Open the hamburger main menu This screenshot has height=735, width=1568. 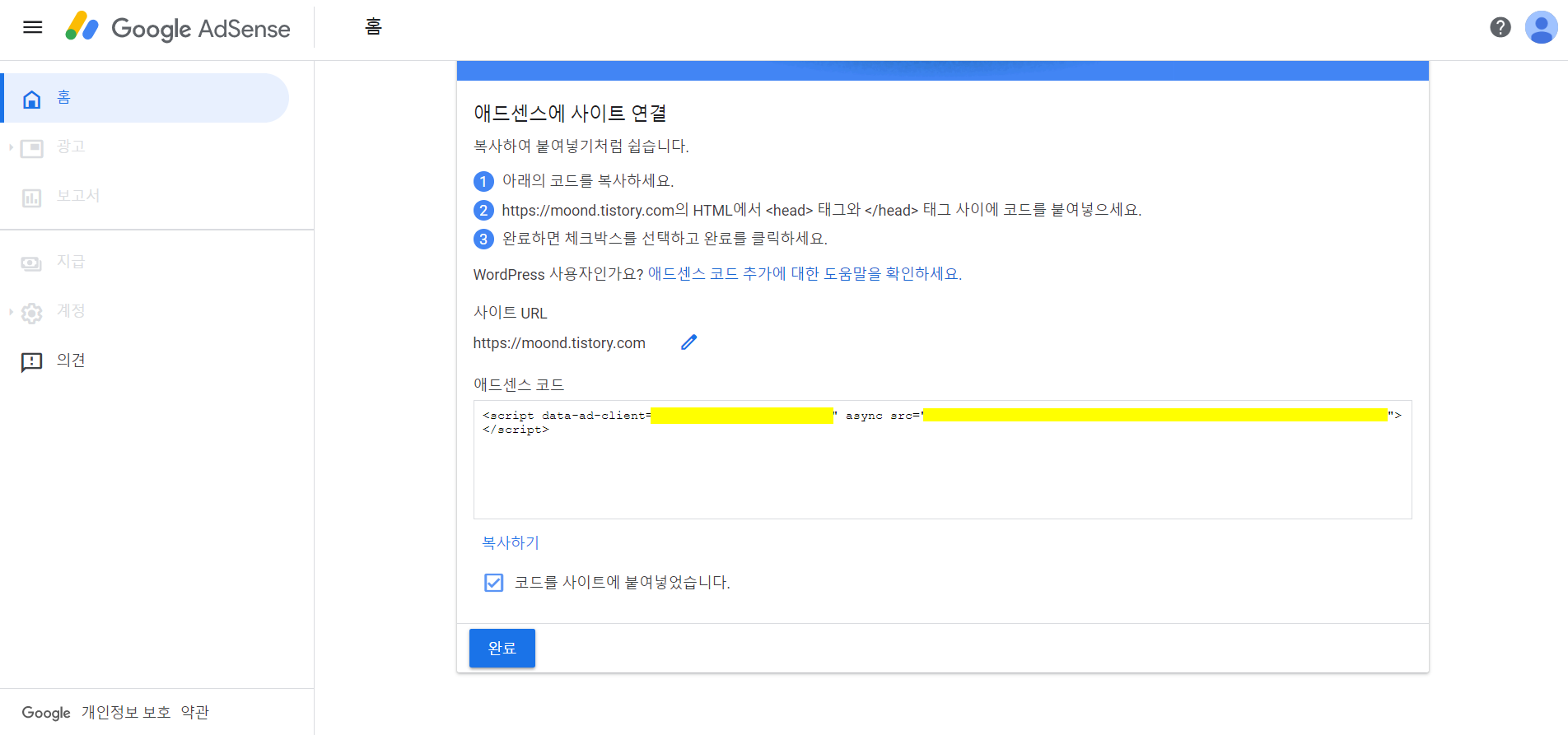pyautogui.click(x=33, y=27)
